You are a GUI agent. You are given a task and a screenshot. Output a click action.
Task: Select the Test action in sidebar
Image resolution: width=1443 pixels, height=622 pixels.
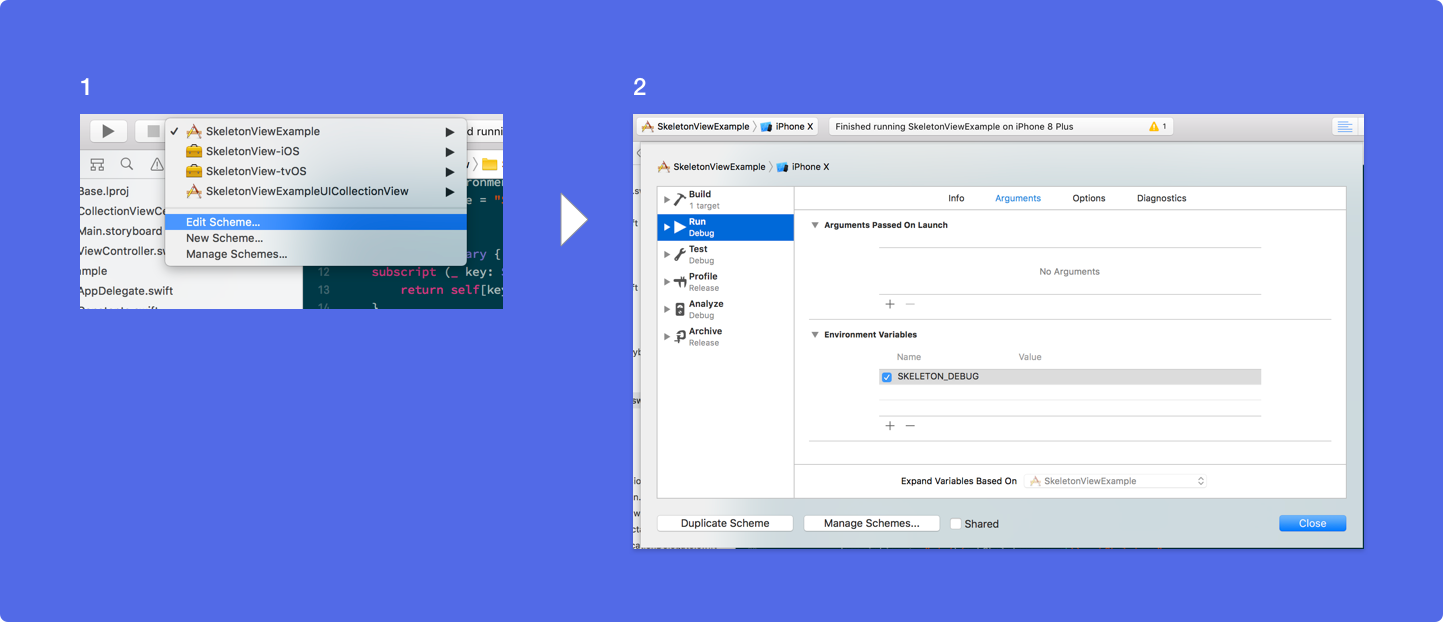pos(725,254)
